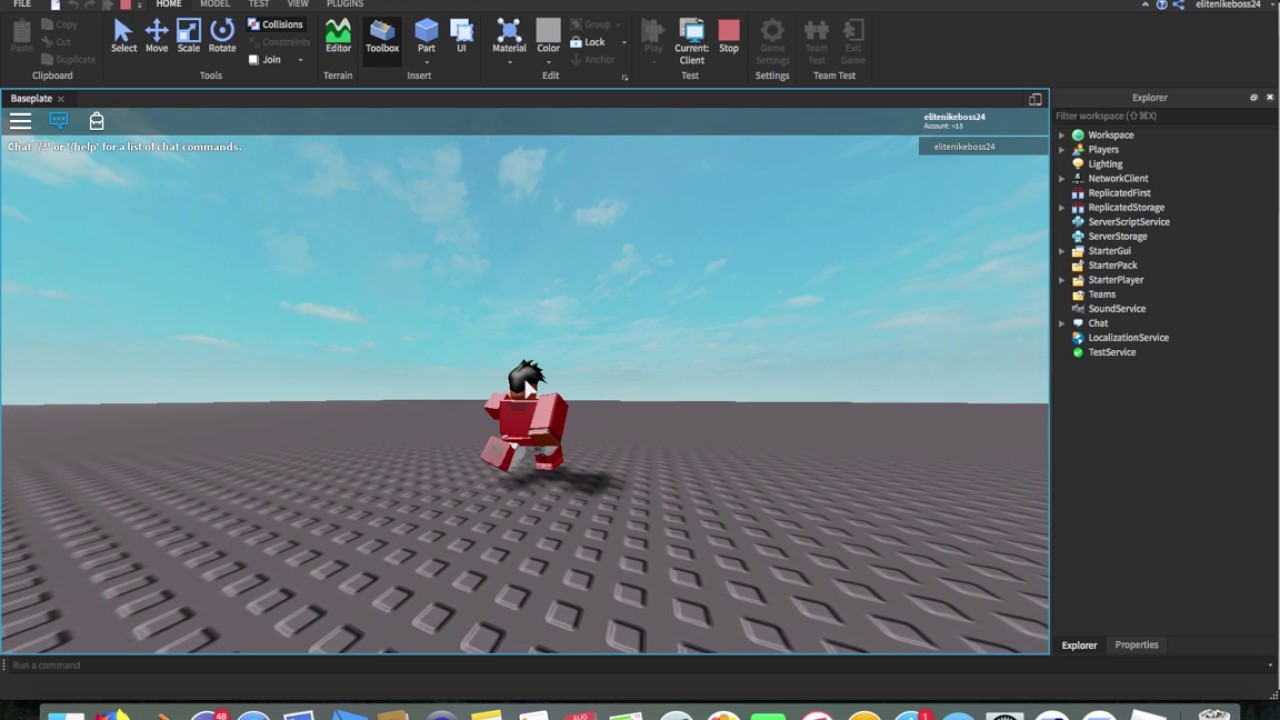Expand the NetworkClient node
This screenshot has width=1280, height=720.
tap(1062, 179)
